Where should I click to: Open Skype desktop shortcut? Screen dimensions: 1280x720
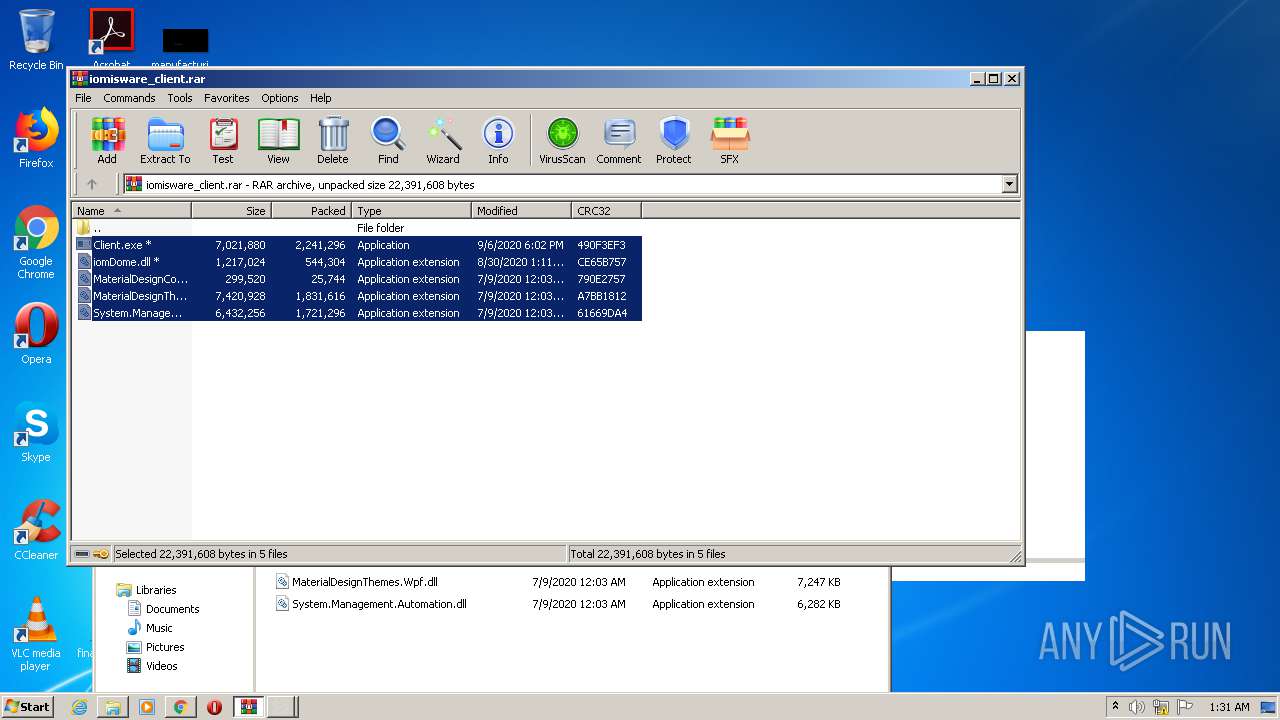tap(36, 432)
